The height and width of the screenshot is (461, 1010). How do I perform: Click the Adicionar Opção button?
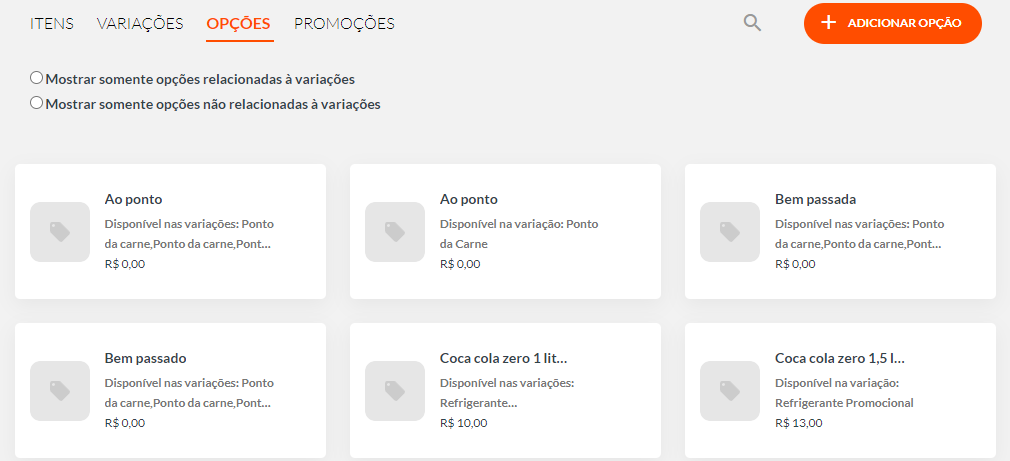893,23
